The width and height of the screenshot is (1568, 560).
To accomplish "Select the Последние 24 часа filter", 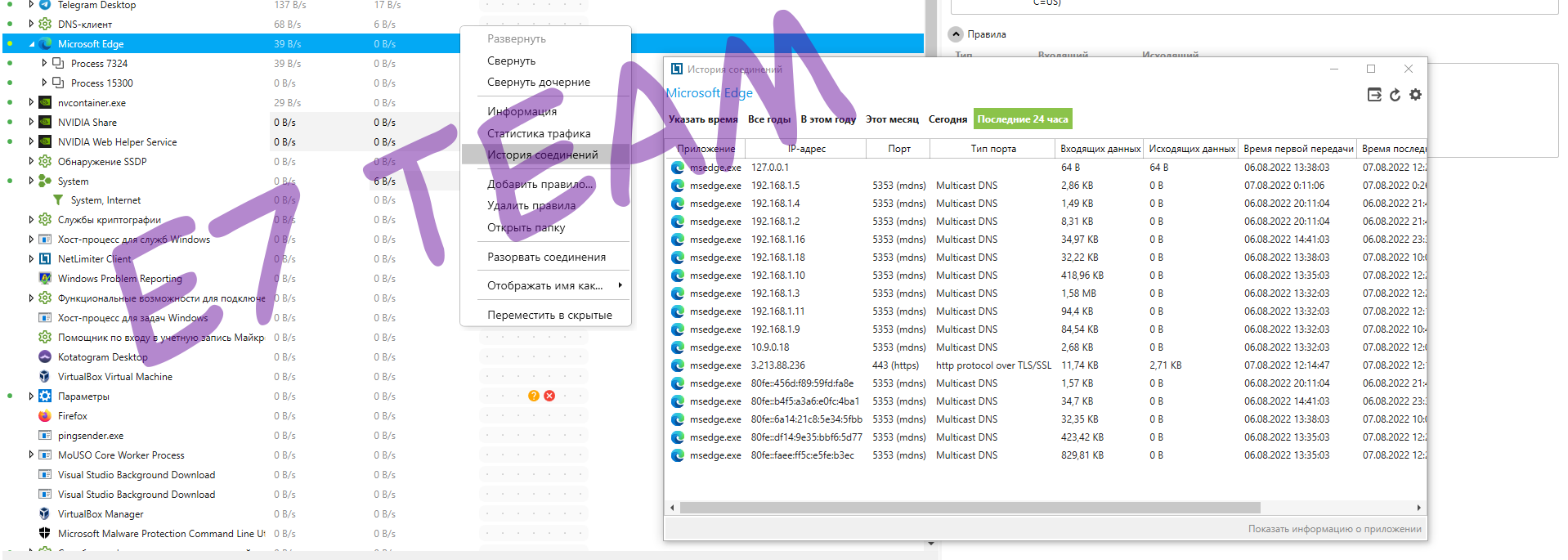I will [x=1023, y=119].
